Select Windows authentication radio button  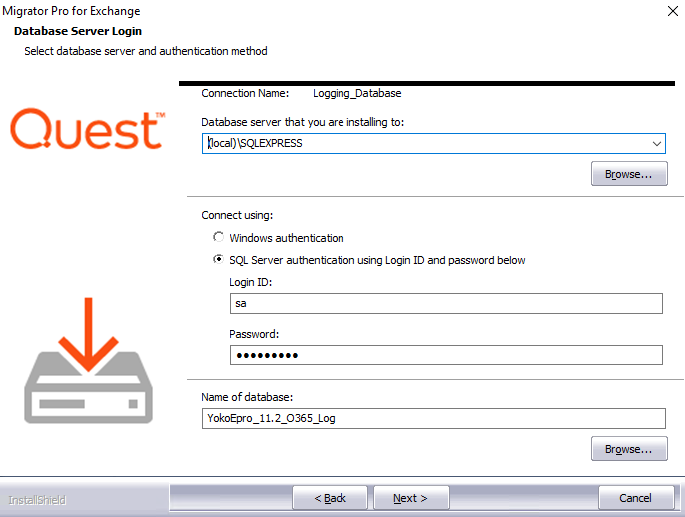point(218,237)
